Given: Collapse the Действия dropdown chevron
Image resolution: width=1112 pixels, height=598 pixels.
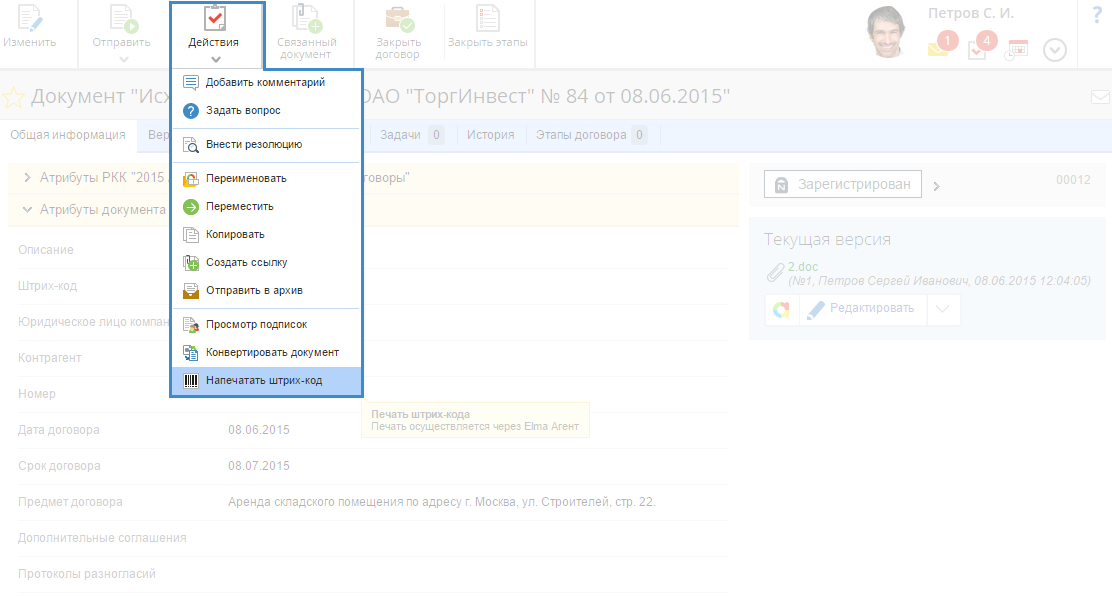Looking at the screenshot, I should tap(216, 60).
